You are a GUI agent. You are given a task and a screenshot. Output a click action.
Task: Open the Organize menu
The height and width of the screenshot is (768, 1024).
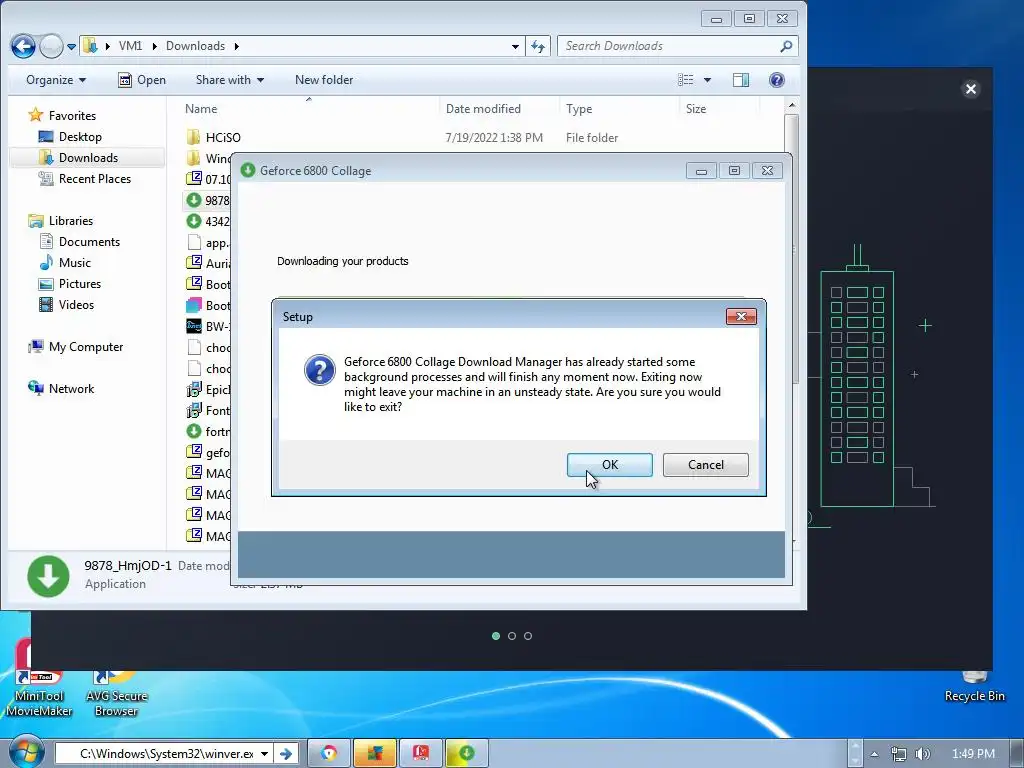click(56, 80)
